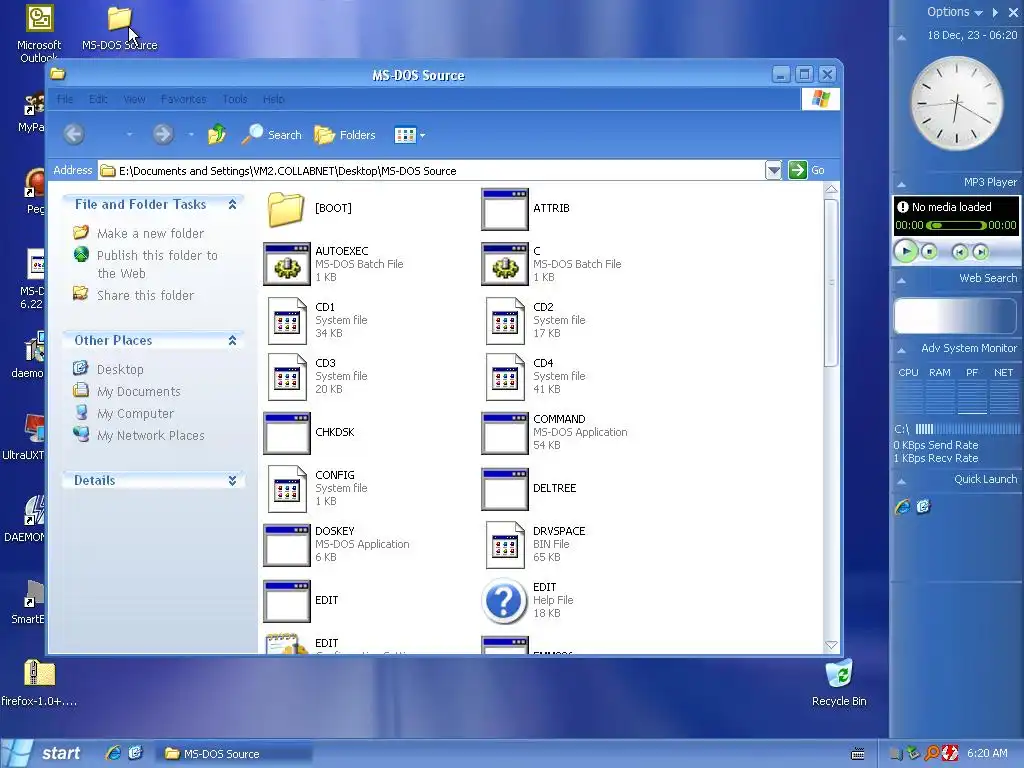
Task: Open the Views dropdown button
Action: pyautogui.click(x=409, y=135)
